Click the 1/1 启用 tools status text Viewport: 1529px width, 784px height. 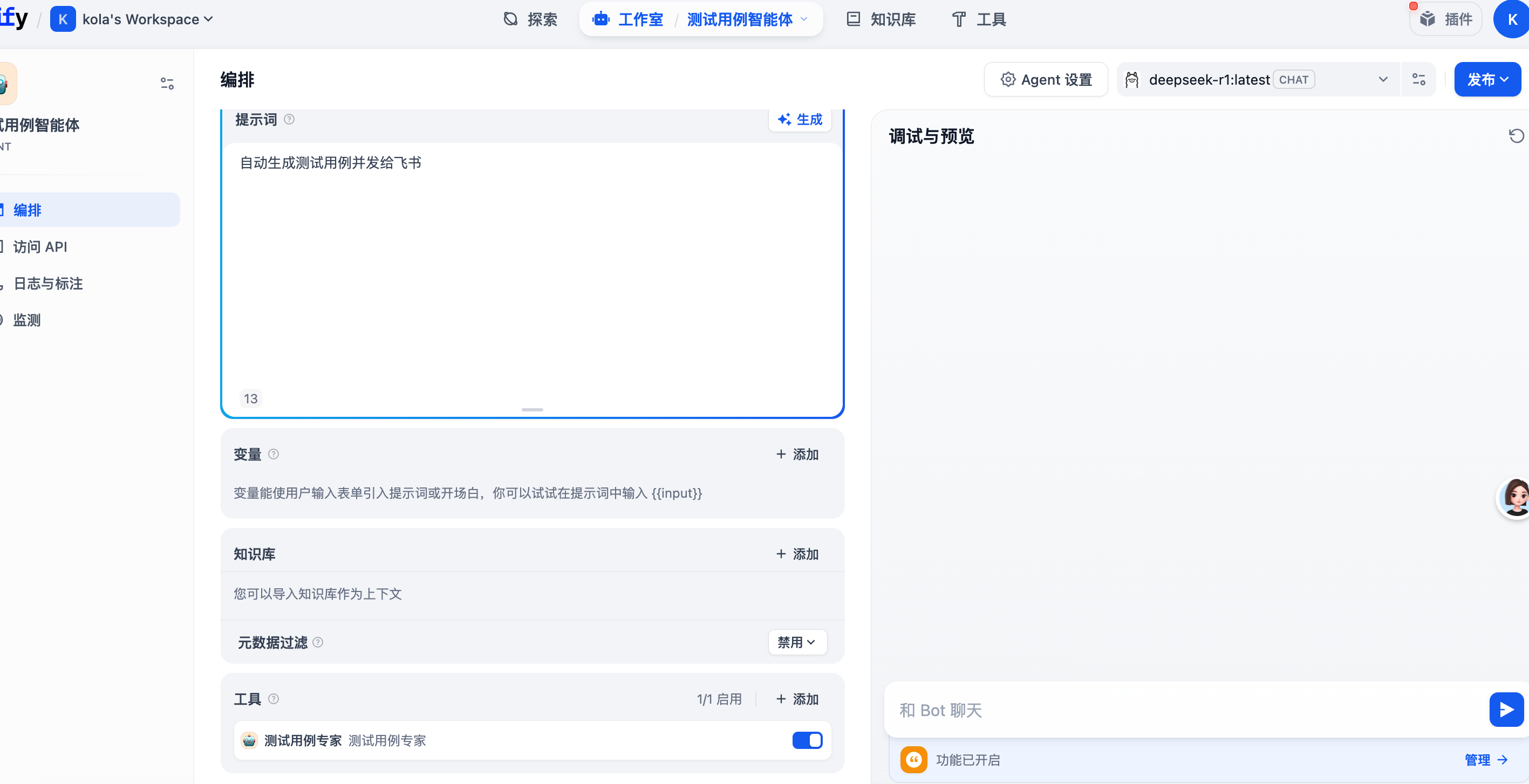719,699
